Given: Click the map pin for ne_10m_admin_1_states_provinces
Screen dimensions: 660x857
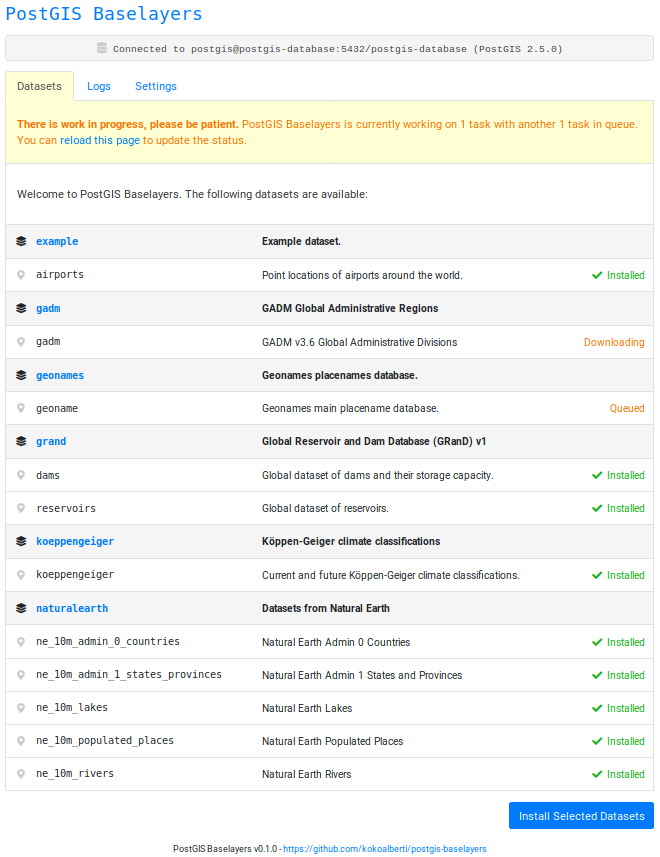Looking at the screenshot, I should tap(21, 675).
